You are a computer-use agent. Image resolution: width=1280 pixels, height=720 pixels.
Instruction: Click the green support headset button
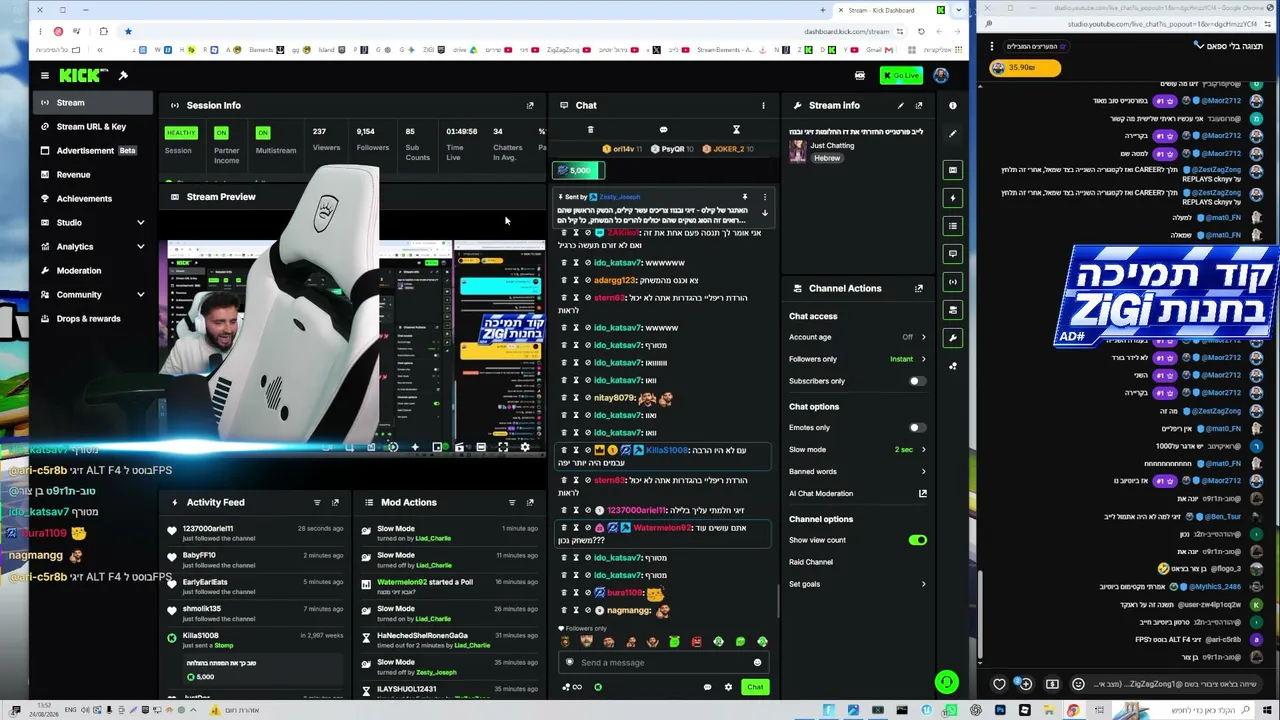pyautogui.click(x=946, y=683)
